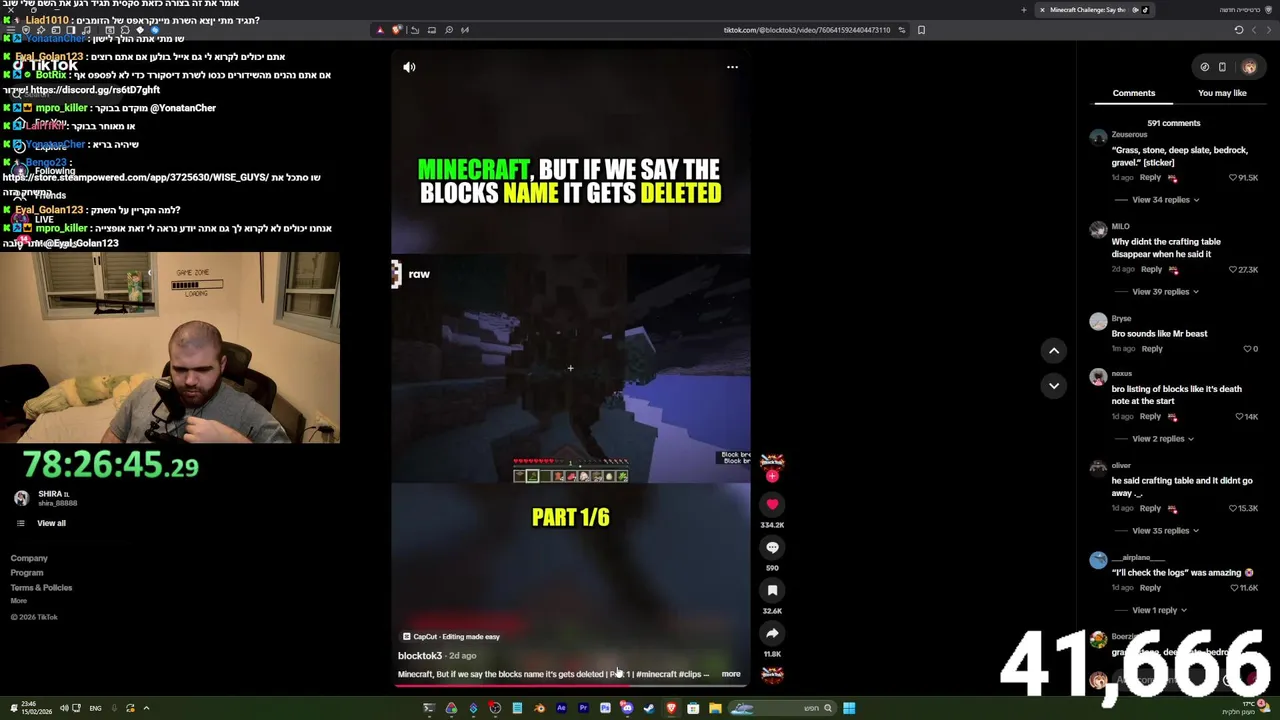Expand Terms & Policies footer section
1280x720 pixels.
(41, 588)
